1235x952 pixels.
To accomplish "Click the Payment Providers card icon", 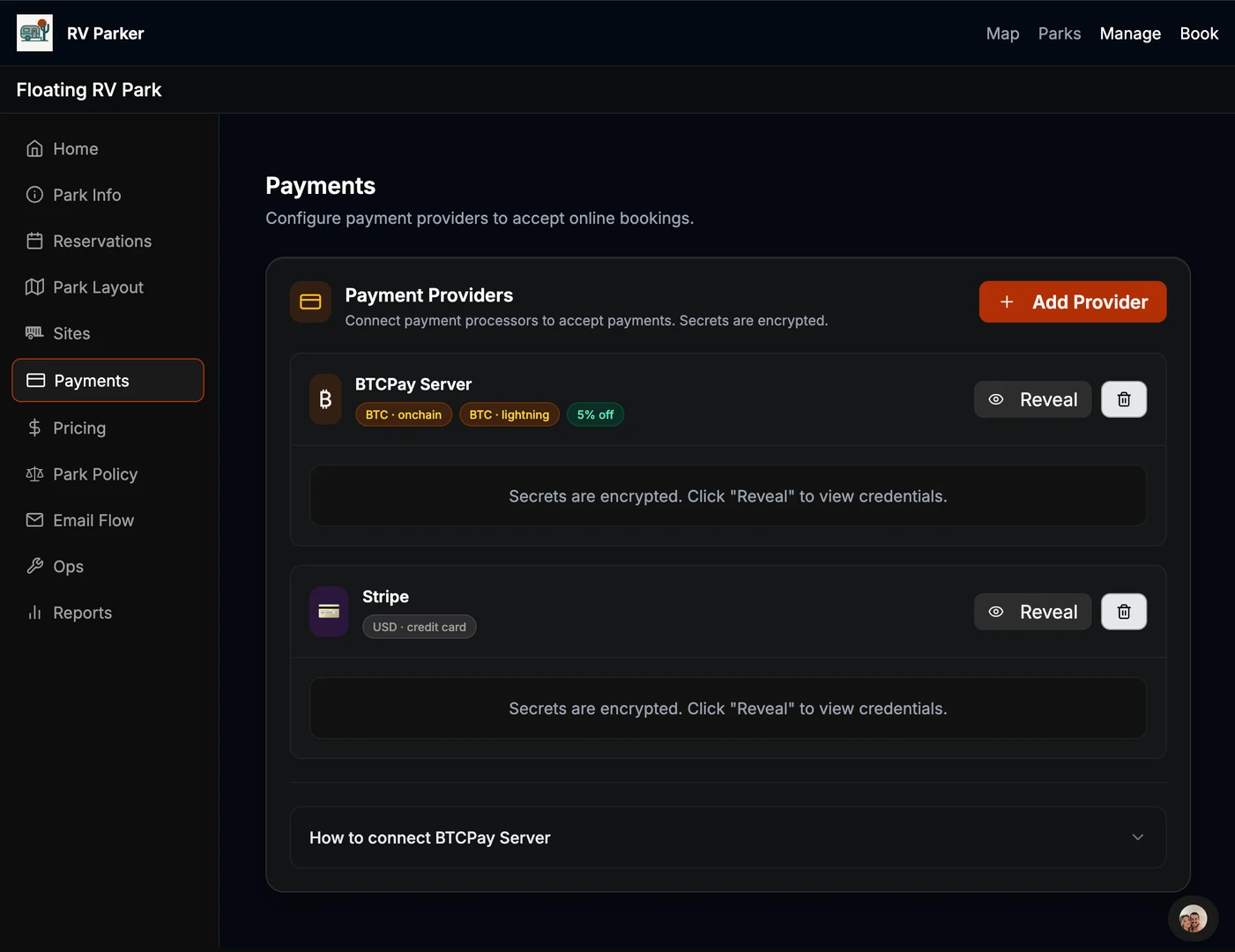I will [x=310, y=302].
